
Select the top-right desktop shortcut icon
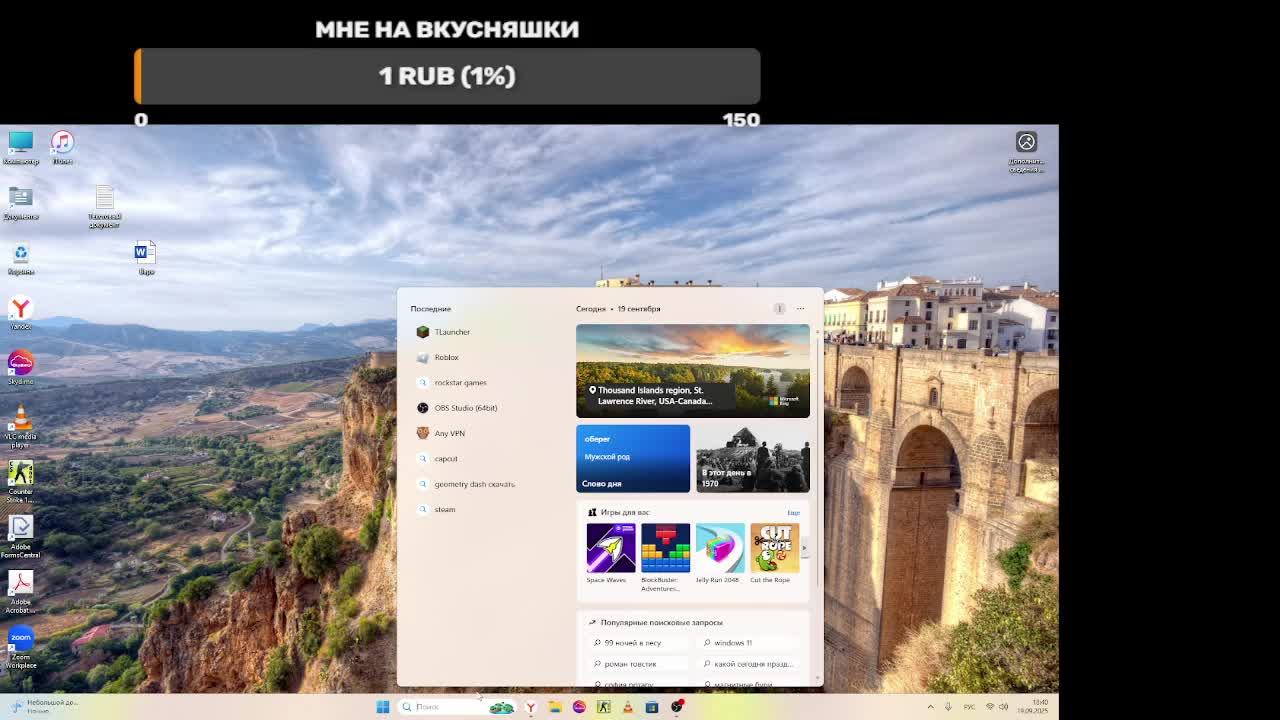[x=1026, y=150]
